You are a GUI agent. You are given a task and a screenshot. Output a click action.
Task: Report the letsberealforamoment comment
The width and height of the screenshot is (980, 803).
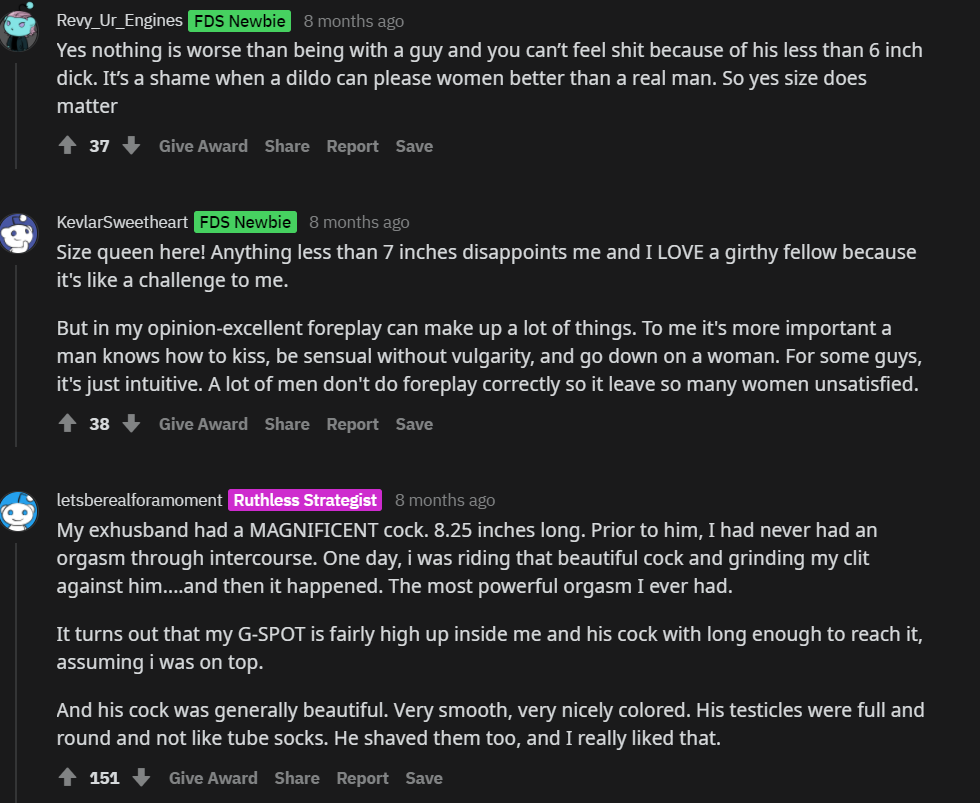pyautogui.click(x=362, y=778)
